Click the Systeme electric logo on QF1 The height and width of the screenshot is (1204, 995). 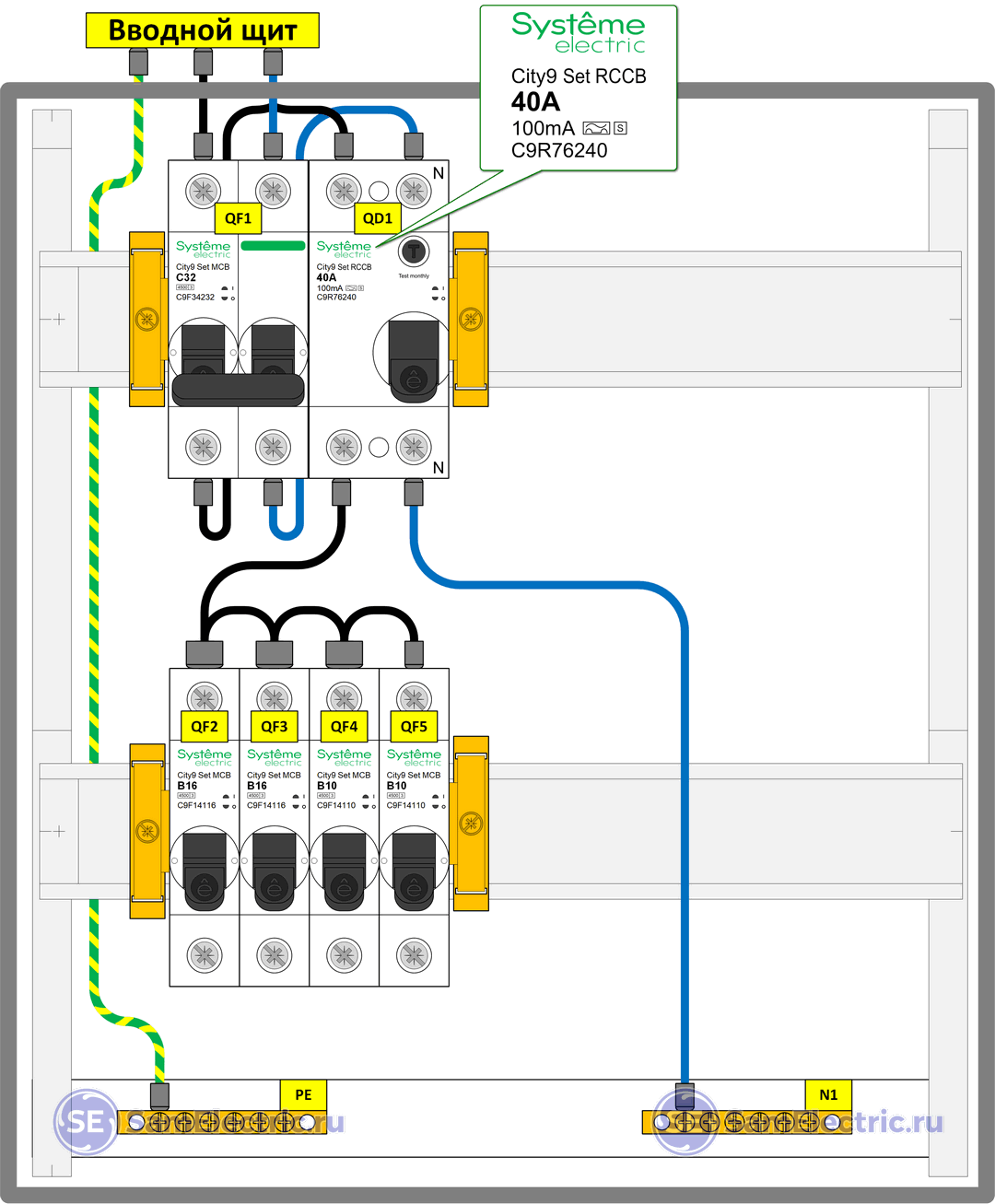click(204, 249)
